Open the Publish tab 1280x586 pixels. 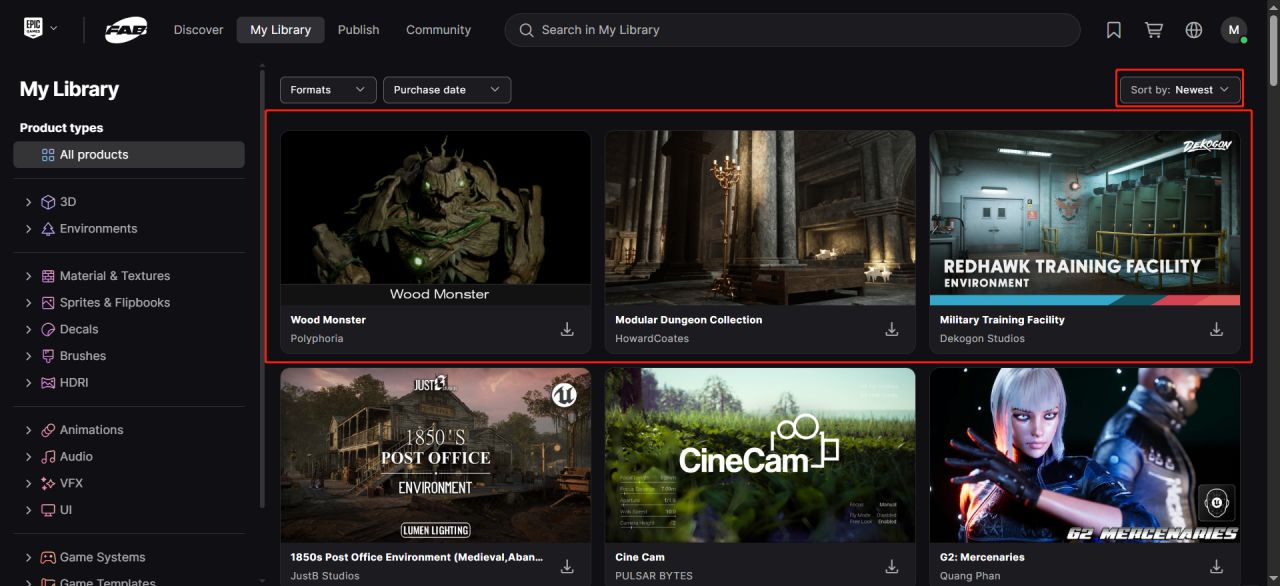click(x=358, y=30)
